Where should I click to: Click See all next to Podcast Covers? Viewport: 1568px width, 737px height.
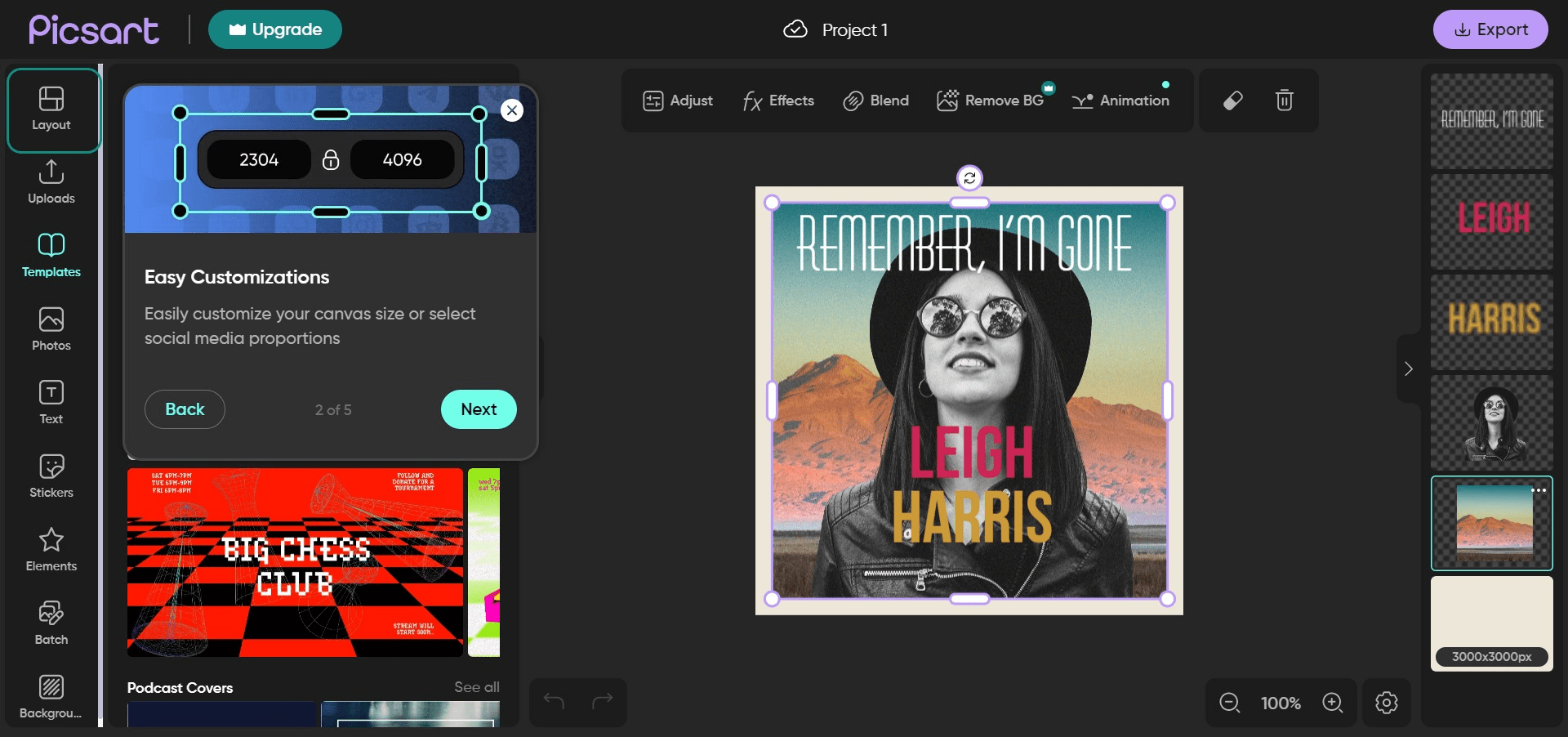476,687
